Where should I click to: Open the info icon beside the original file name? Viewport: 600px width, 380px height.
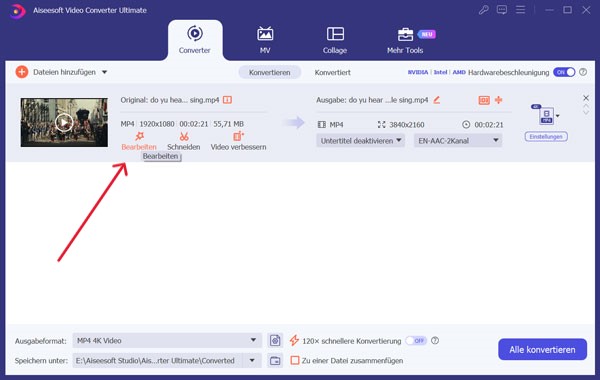227,100
